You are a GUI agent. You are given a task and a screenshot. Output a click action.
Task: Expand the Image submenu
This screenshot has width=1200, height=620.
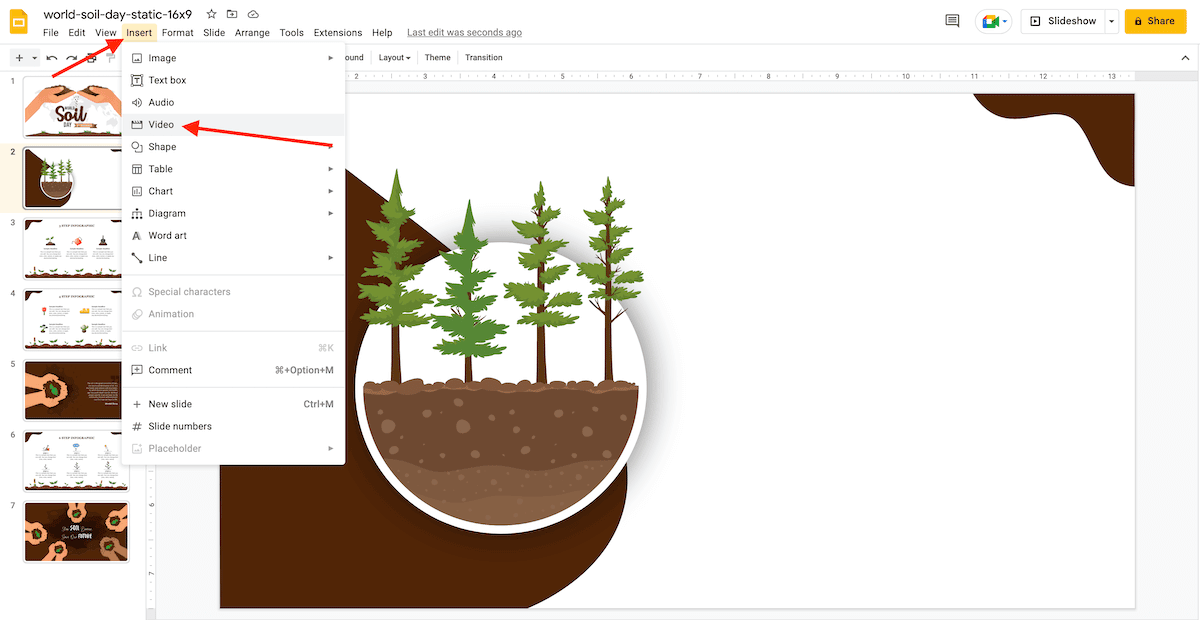click(233, 58)
